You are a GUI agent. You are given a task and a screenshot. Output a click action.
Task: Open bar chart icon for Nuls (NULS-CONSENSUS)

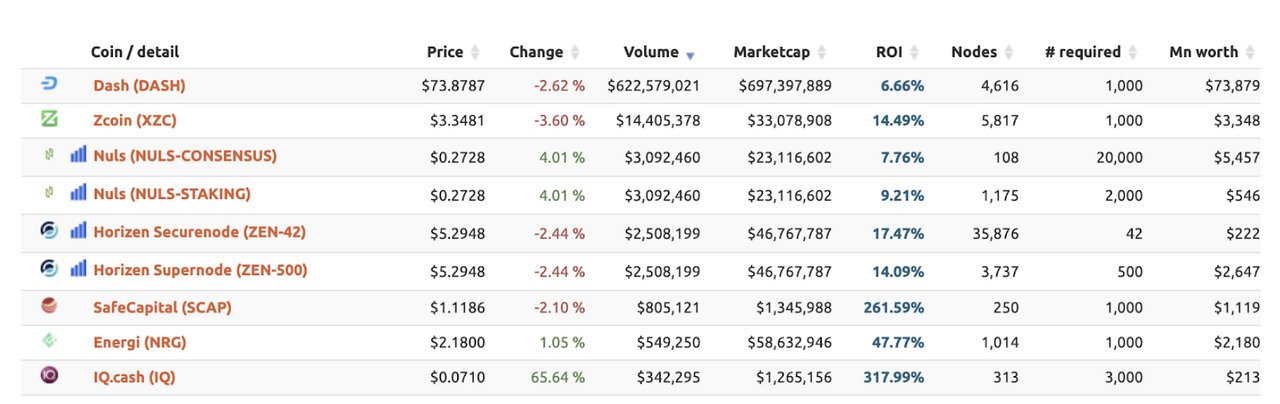pos(79,155)
